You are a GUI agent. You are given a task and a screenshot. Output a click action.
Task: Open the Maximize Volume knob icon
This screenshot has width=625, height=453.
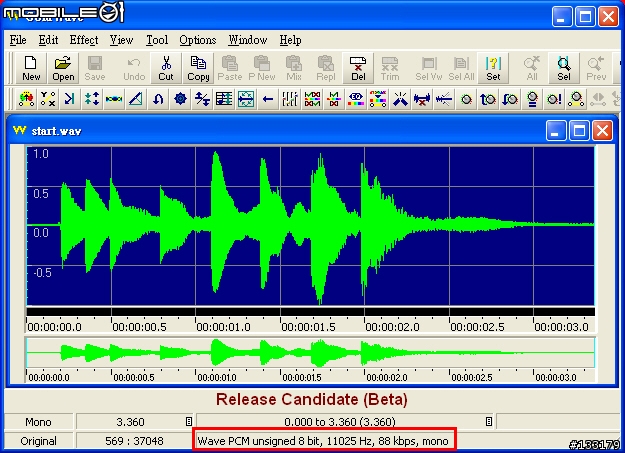(554, 99)
